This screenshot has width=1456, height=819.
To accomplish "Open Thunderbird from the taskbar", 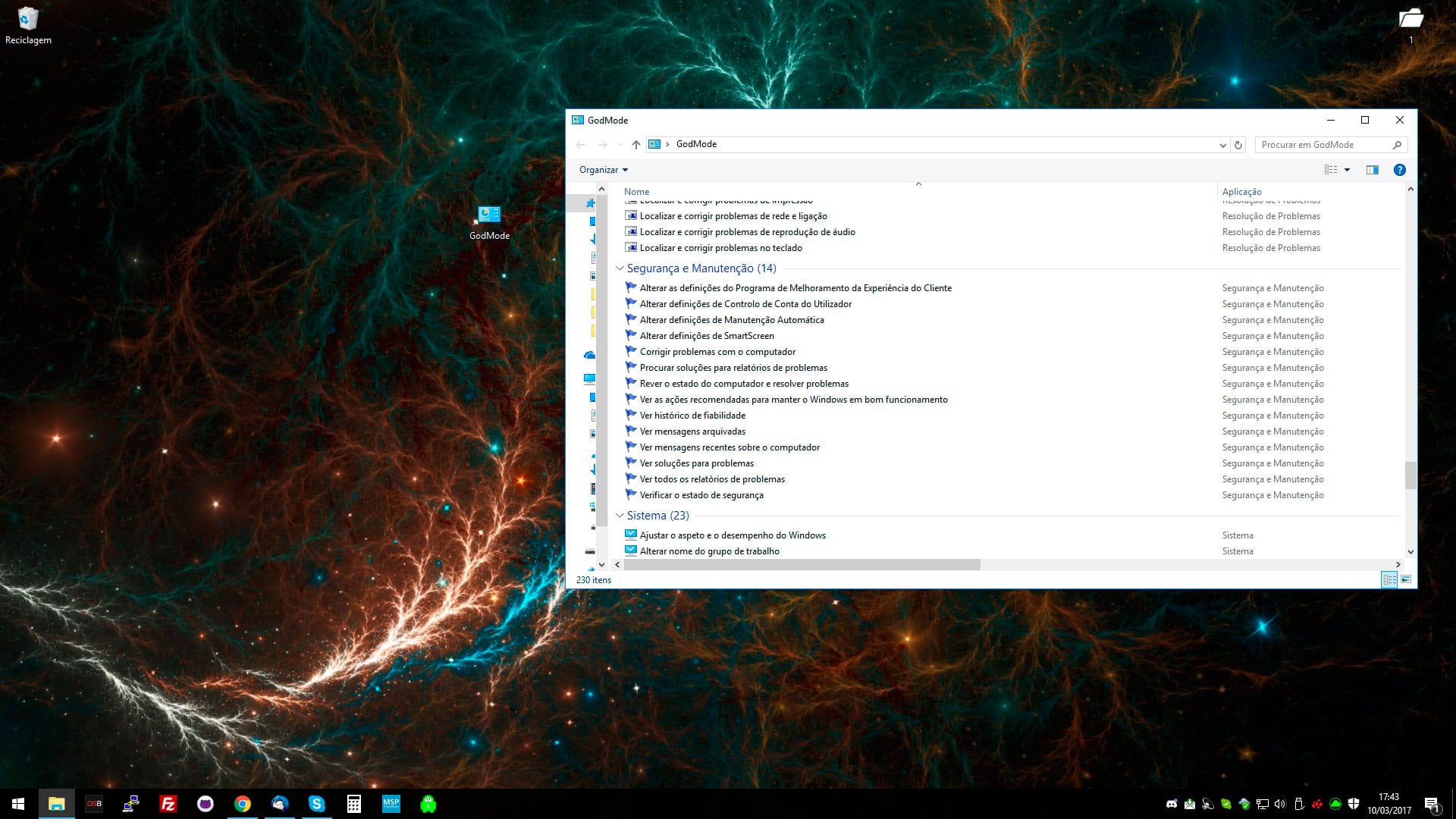I will coord(280,804).
